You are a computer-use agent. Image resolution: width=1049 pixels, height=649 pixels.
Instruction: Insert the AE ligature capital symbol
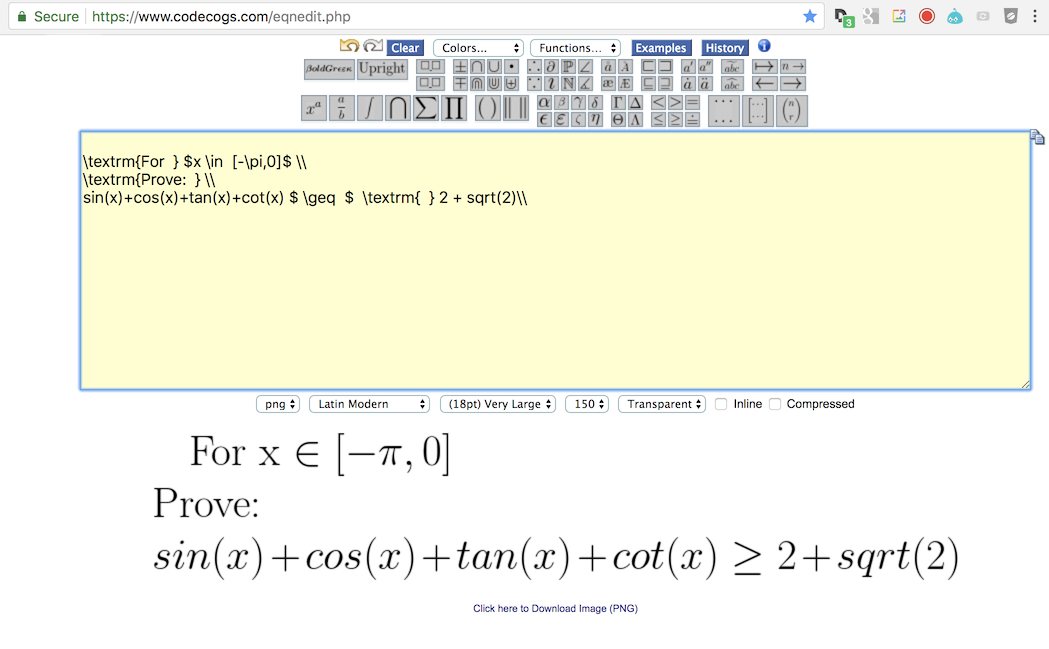(625, 83)
